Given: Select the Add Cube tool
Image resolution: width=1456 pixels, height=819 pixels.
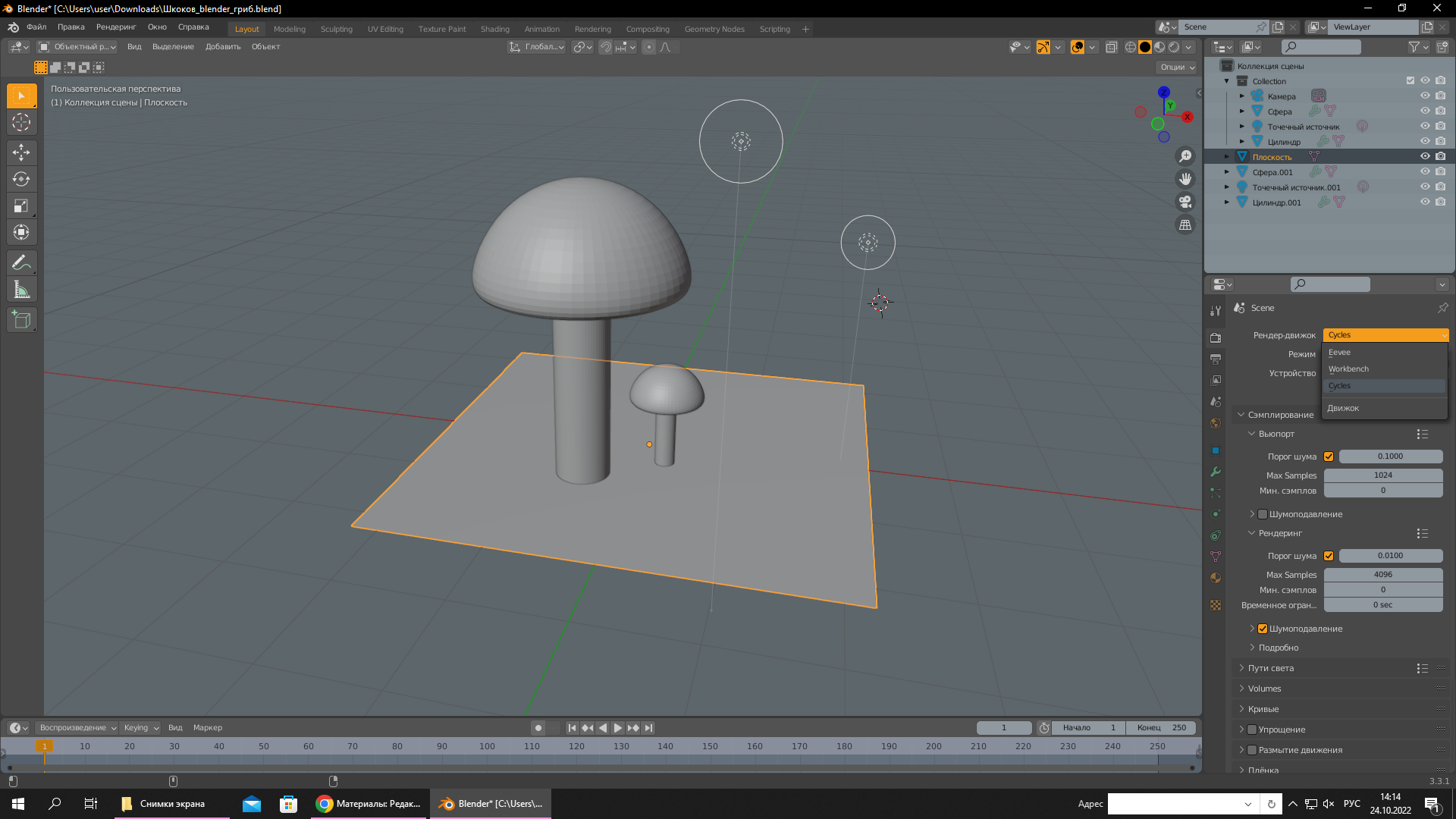Looking at the screenshot, I should (x=21, y=320).
